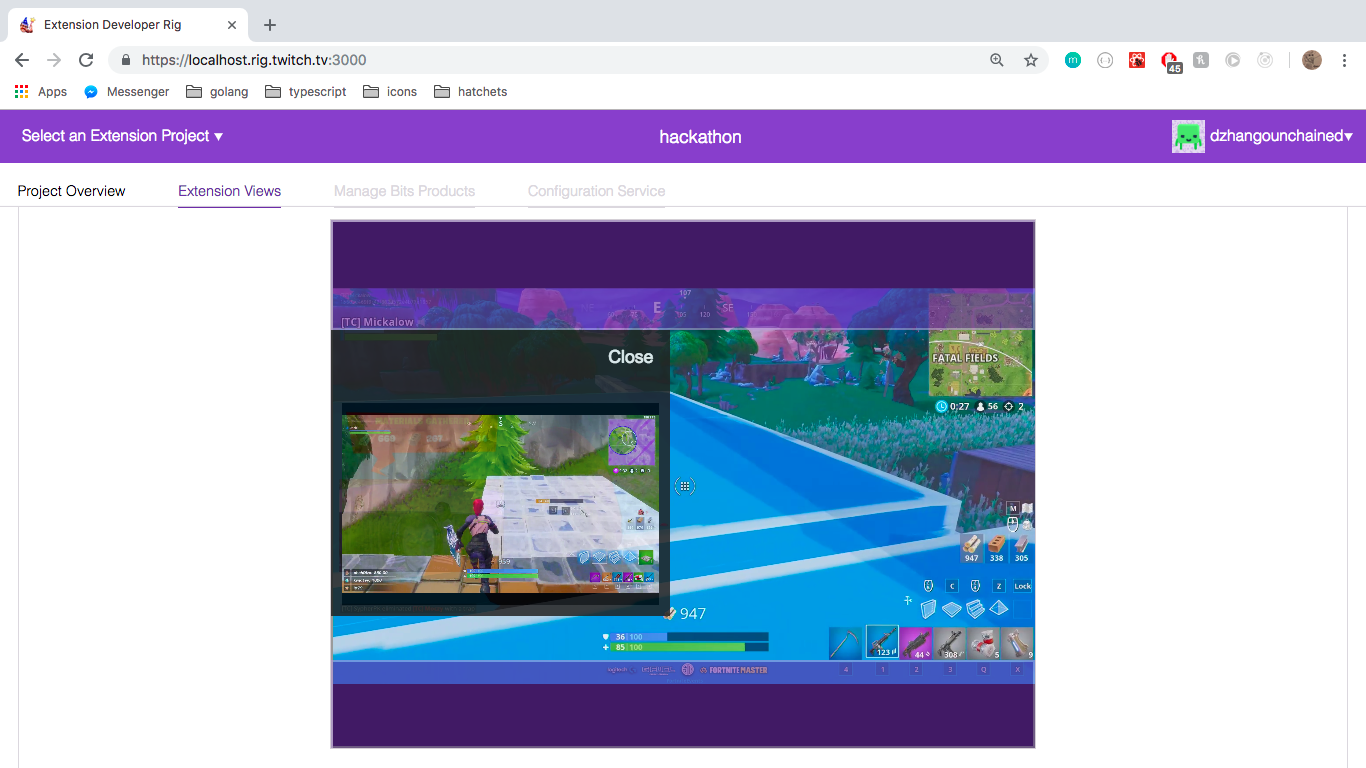Click the lock icon beside the URL
Image resolution: width=1366 pixels, height=768 pixels.
(x=125, y=60)
